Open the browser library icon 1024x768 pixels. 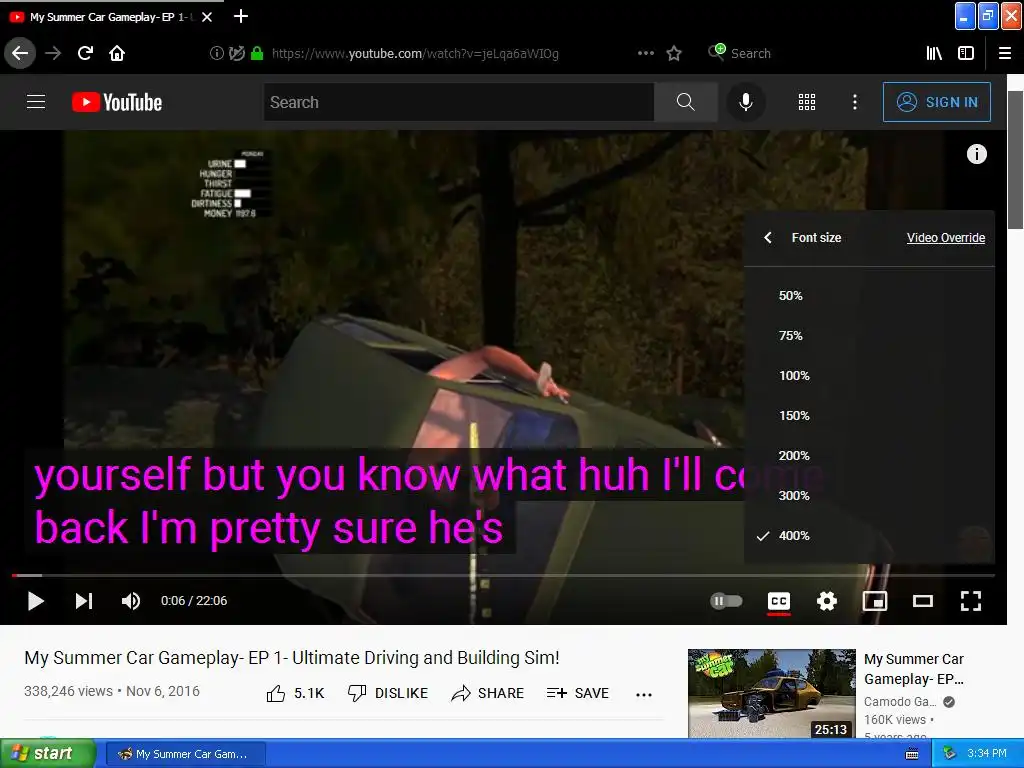(934, 53)
